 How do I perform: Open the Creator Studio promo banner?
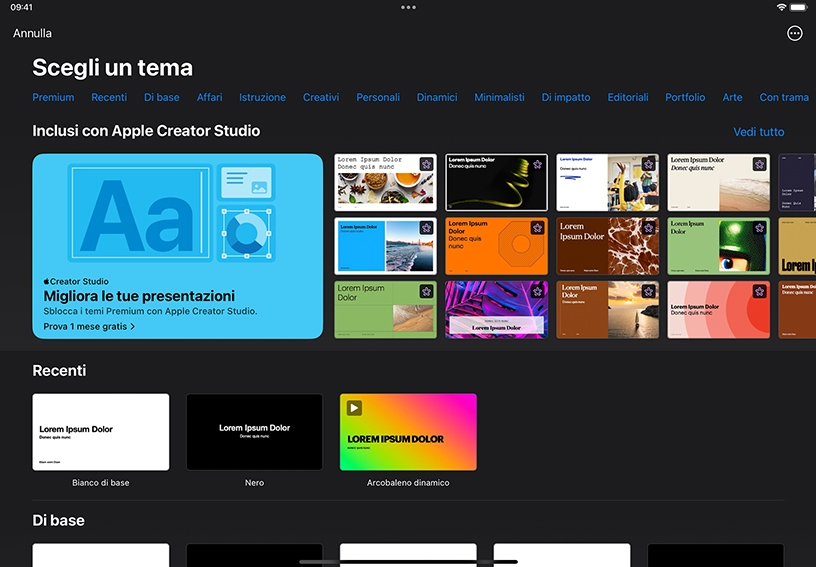(x=177, y=246)
